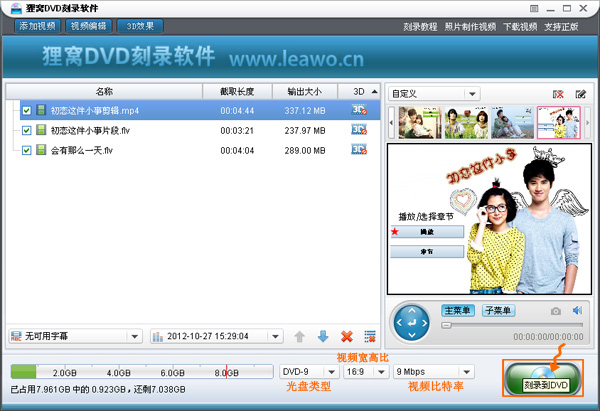Image resolution: width=600 pixels, height=411 pixels.
Task: Mute the preview speaker icon
Action: click(x=577, y=310)
